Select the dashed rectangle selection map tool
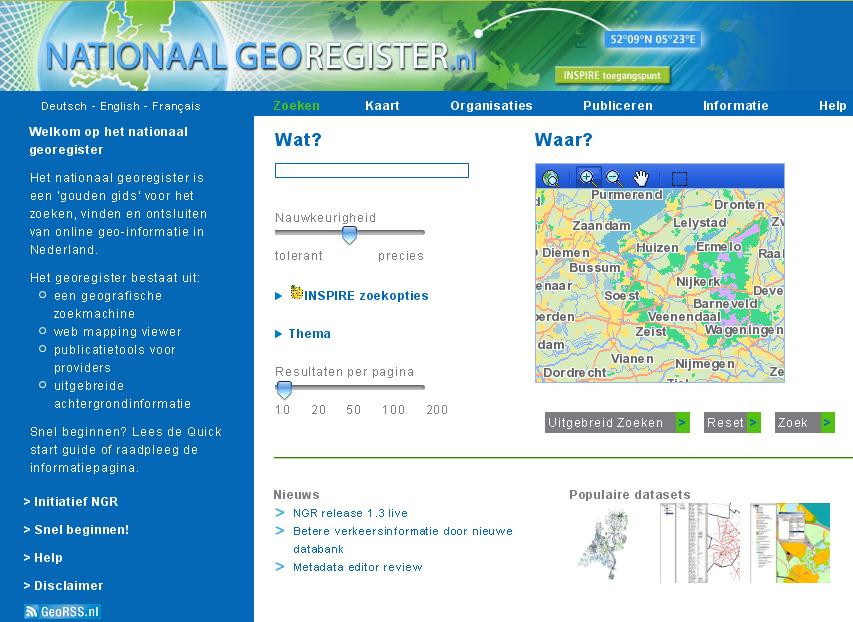853x622 pixels. (x=679, y=178)
